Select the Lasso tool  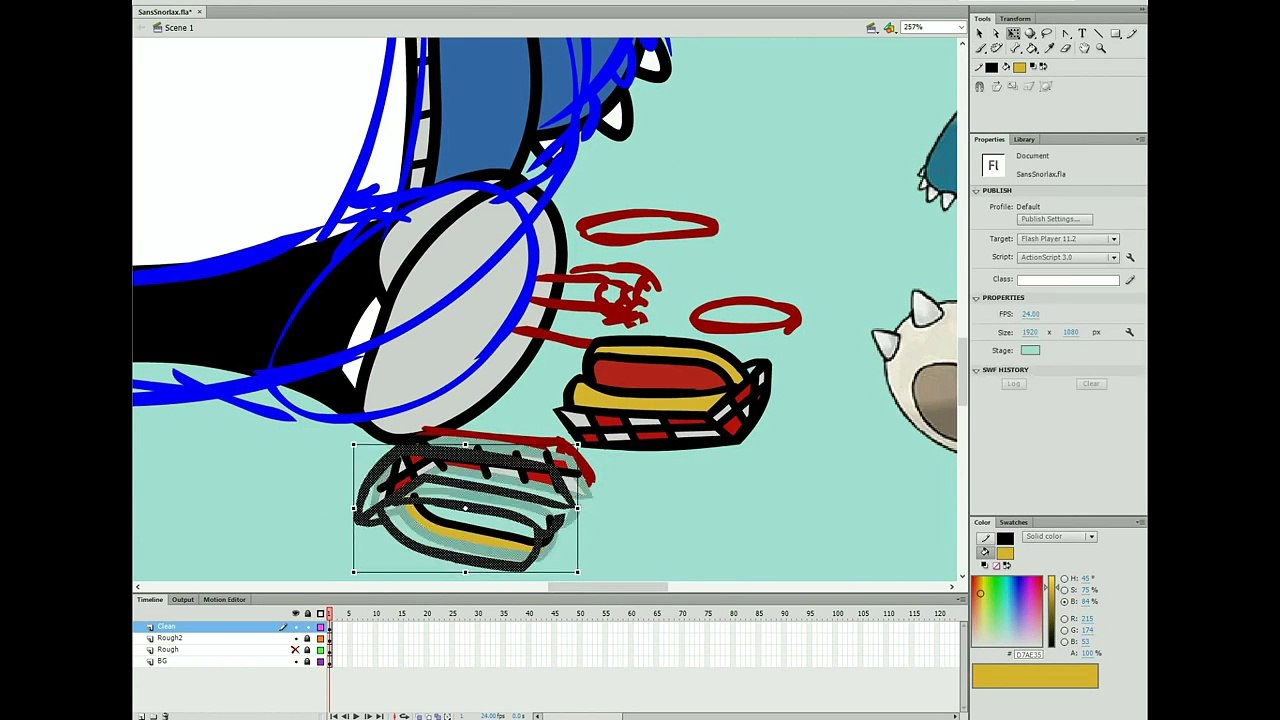pos(1047,33)
